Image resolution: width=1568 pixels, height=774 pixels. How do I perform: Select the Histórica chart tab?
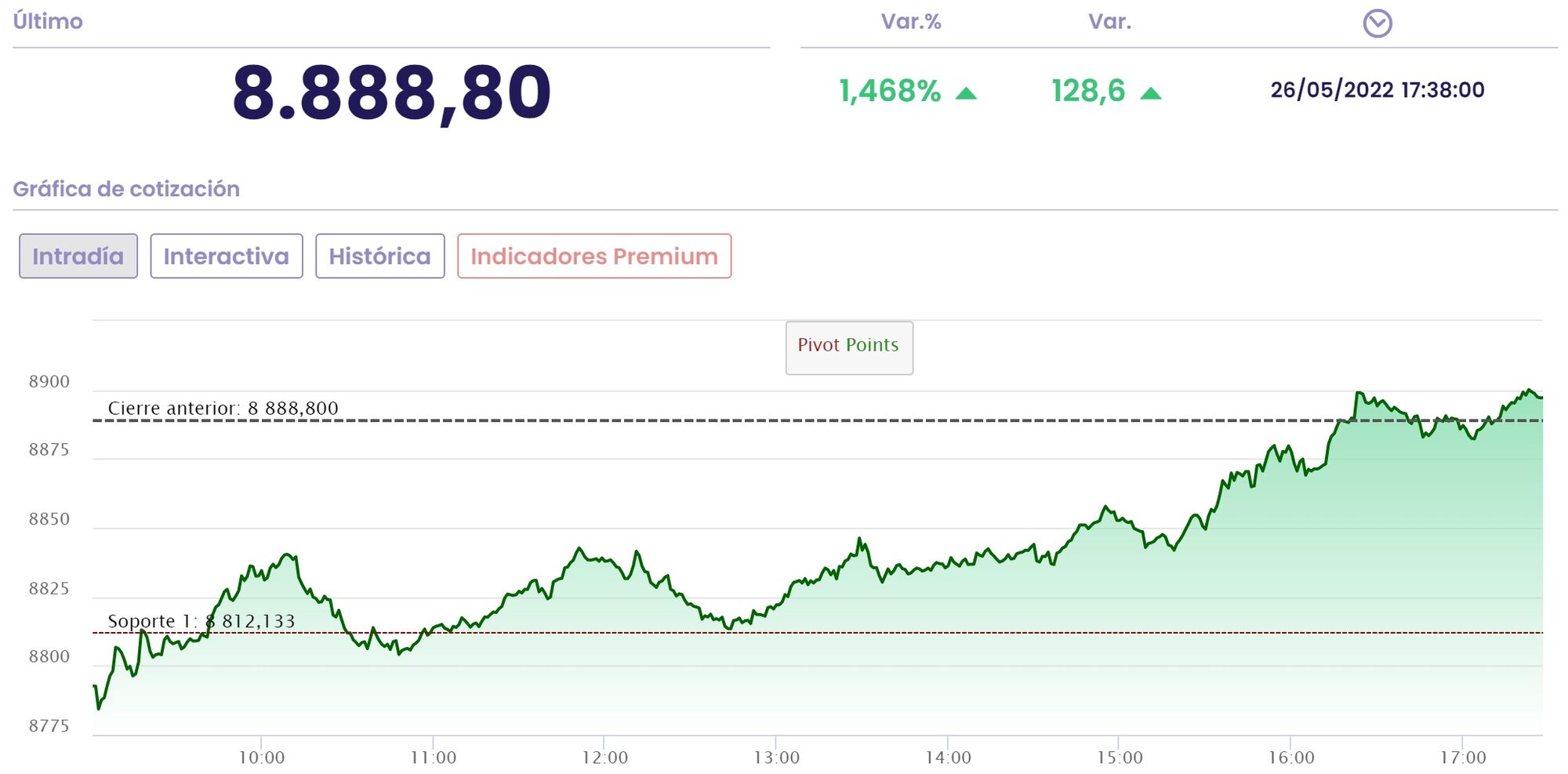tap(380, 256)
